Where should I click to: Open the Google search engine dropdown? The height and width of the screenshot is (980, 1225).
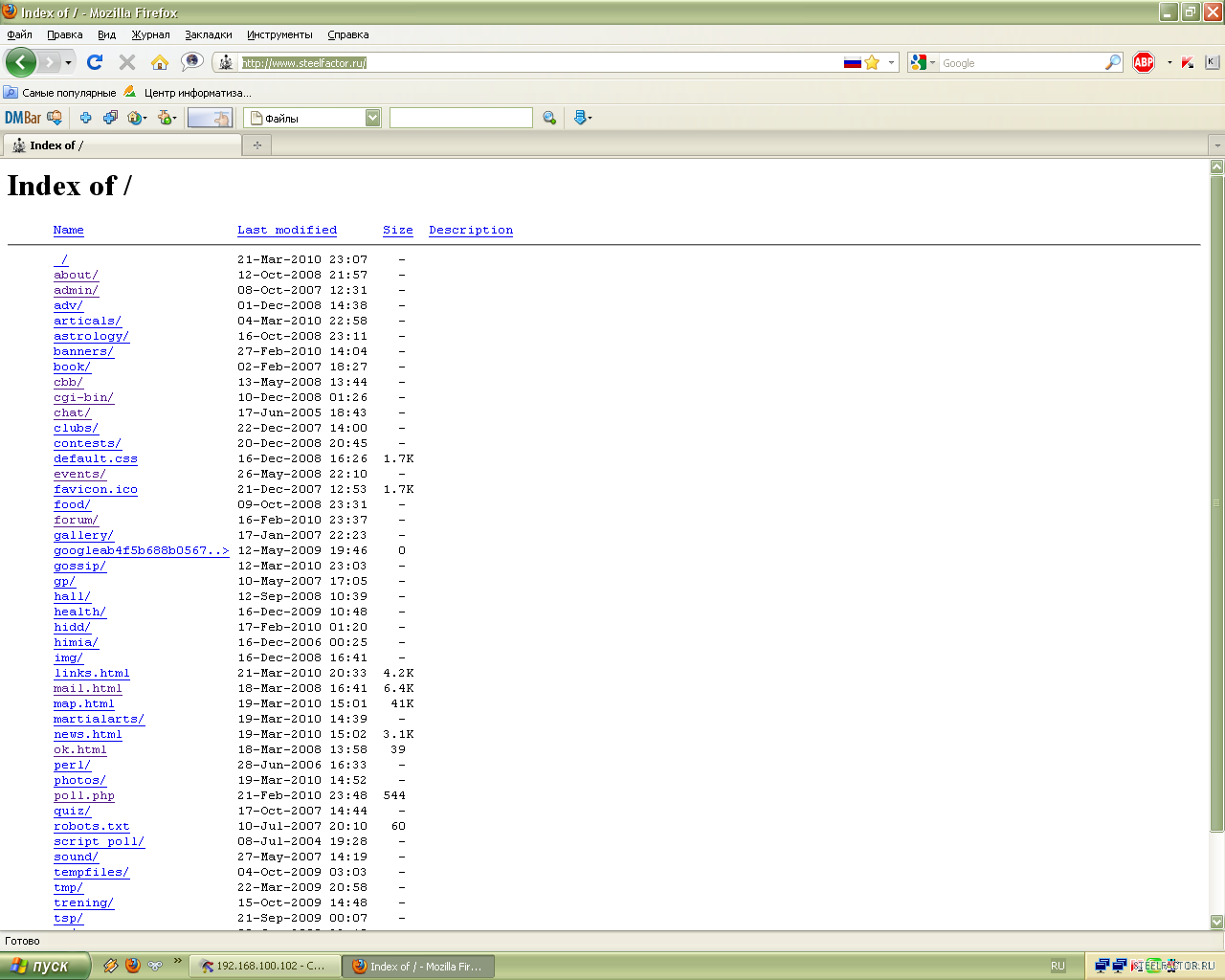[x=922, y=62]
